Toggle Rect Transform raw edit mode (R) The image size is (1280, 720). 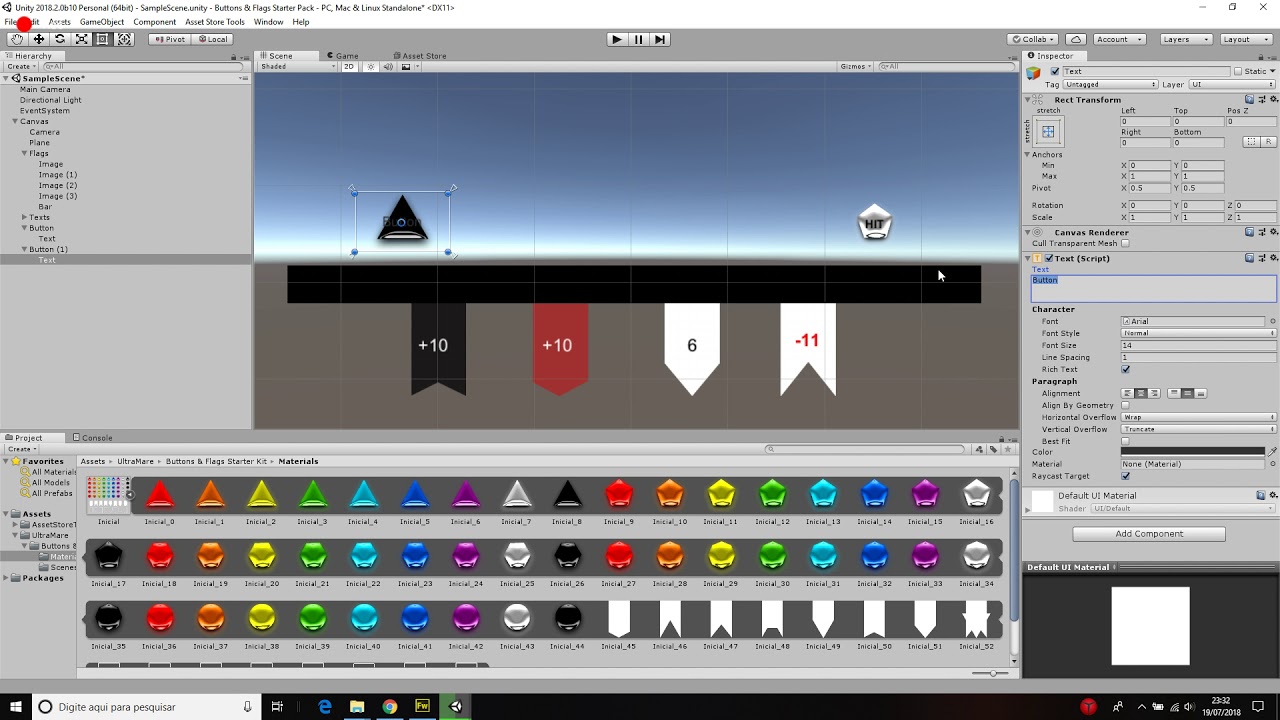tap(1269, 142)
